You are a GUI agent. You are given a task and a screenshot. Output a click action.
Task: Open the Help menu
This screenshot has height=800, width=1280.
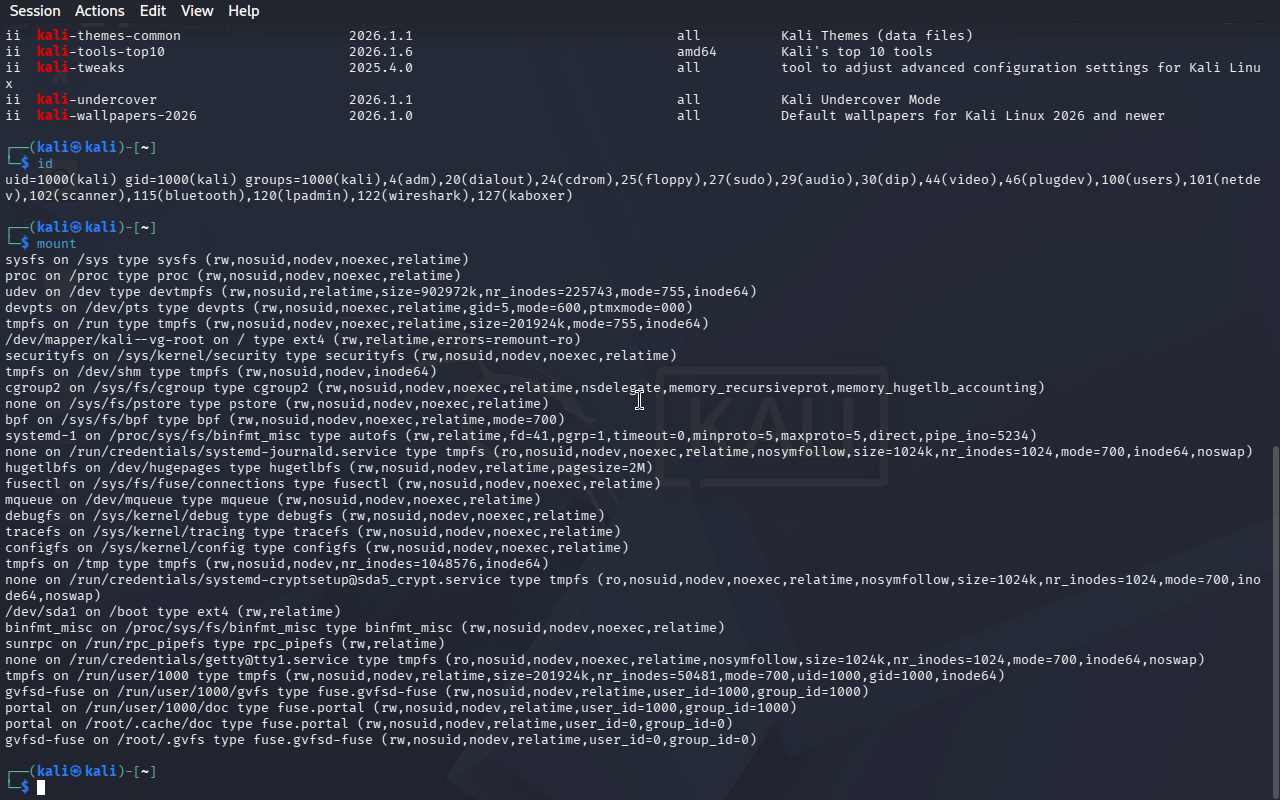243,11
